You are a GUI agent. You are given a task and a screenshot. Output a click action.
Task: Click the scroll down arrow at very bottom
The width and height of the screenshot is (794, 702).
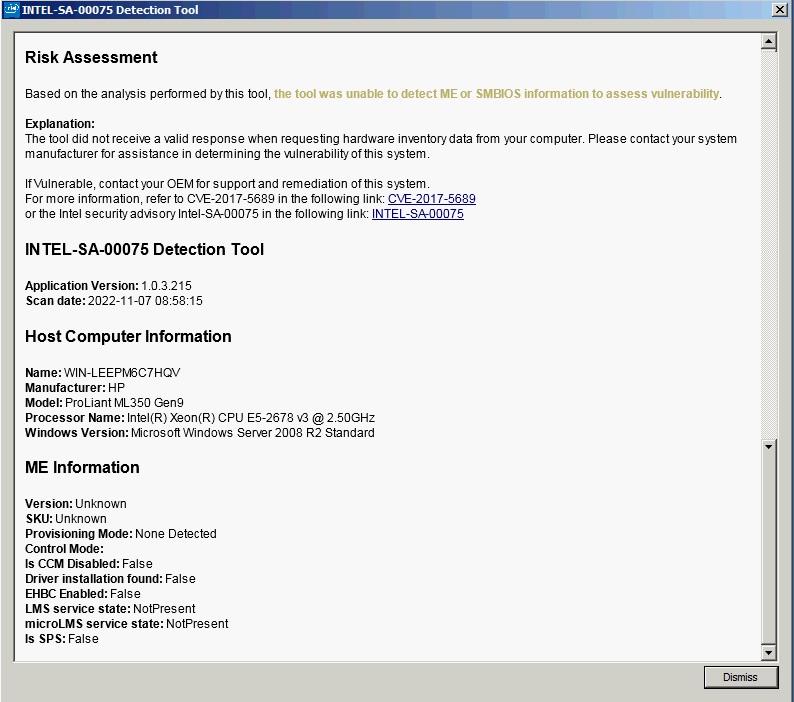click(x=768, y=653)
